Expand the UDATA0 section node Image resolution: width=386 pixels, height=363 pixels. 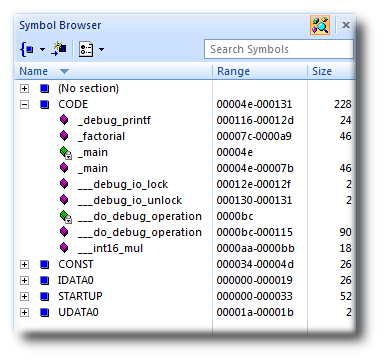point(24,312)
